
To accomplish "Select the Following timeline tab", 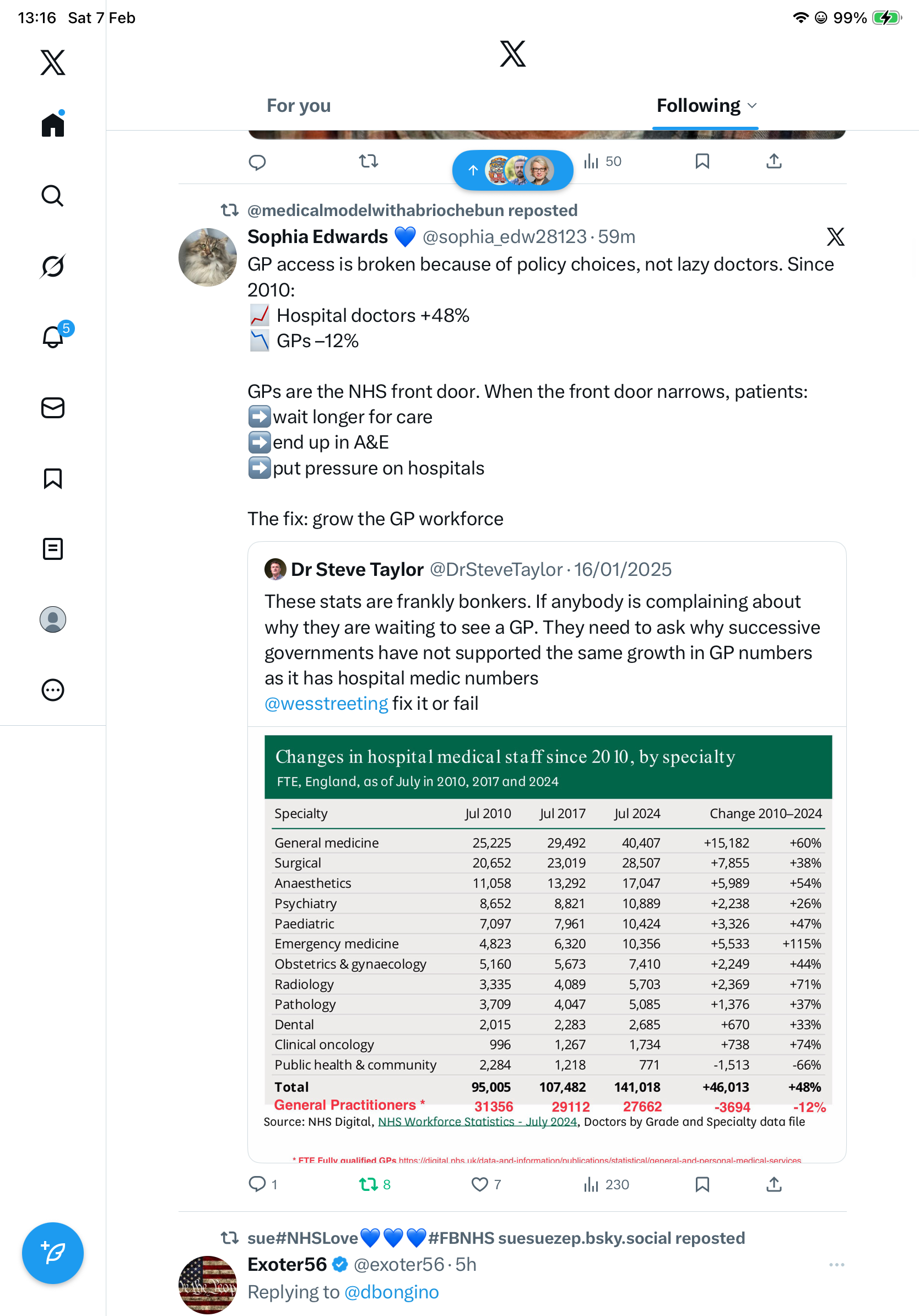I will [x=698, y=106].
